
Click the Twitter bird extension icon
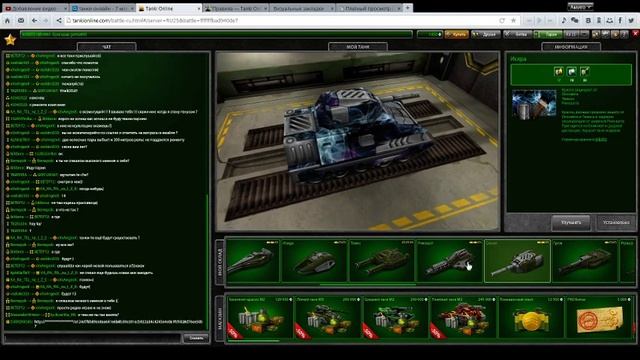(631, 20)
